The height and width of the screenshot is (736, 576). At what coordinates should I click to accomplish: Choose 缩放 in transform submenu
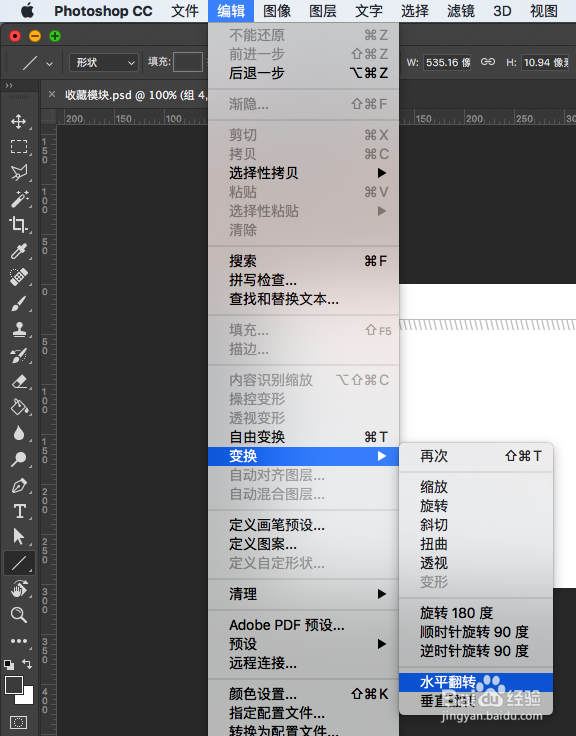click(x=476, y=487)
